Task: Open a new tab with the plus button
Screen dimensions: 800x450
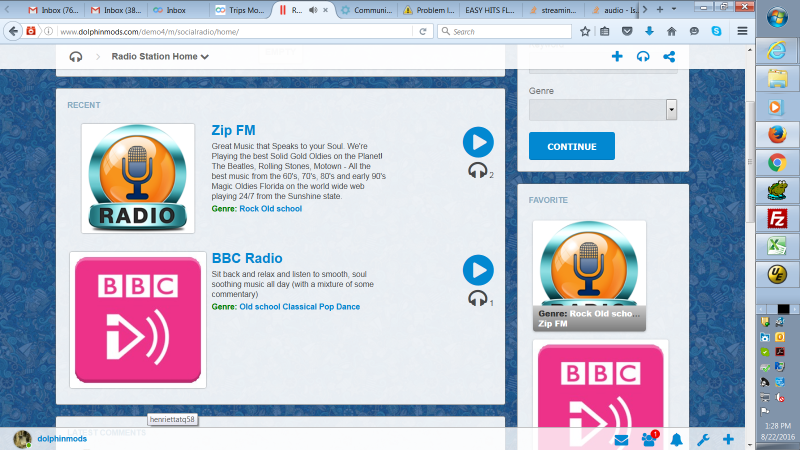Action: coord(660,9)
